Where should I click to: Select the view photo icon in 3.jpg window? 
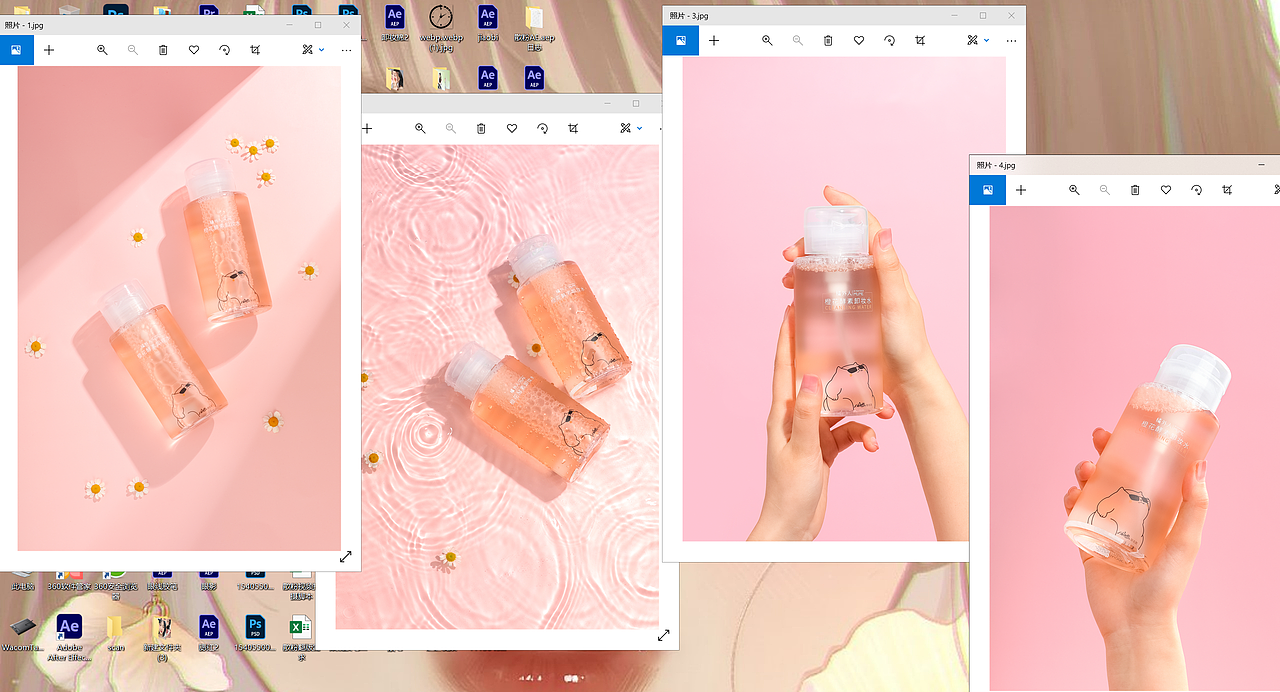click(680, 40)
